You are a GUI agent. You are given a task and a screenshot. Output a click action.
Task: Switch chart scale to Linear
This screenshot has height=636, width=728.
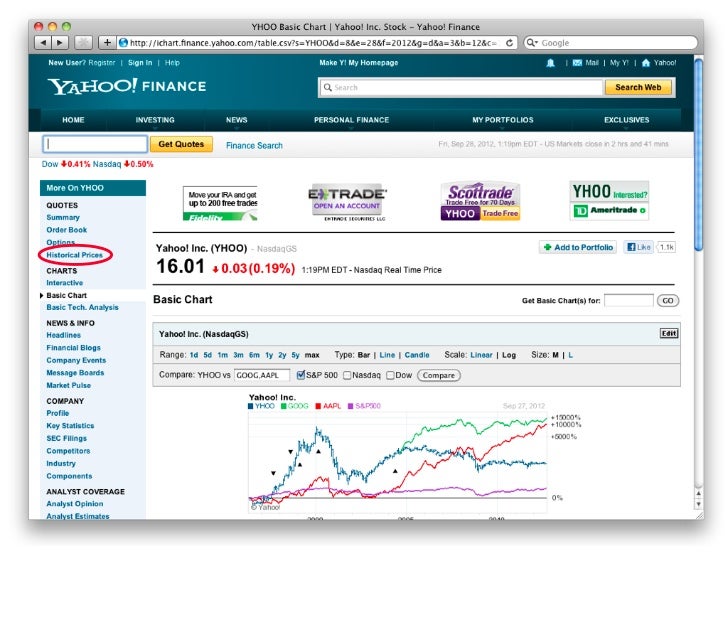click(481, 355)
